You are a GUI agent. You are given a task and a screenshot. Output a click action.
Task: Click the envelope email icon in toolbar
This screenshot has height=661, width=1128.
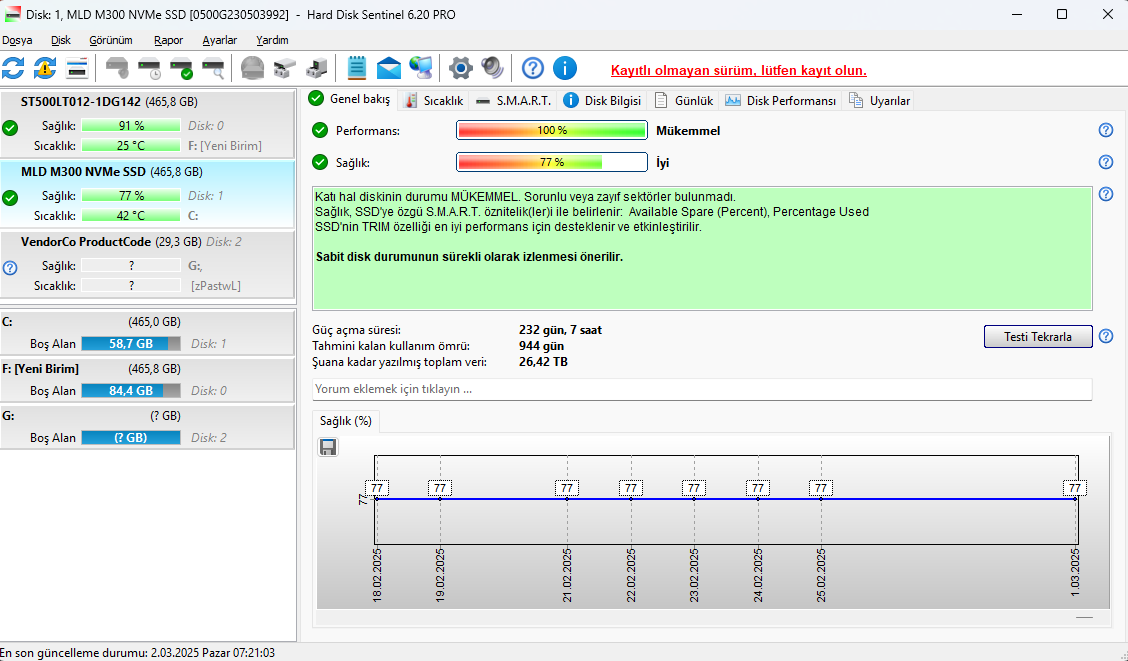tap(388, 68)
